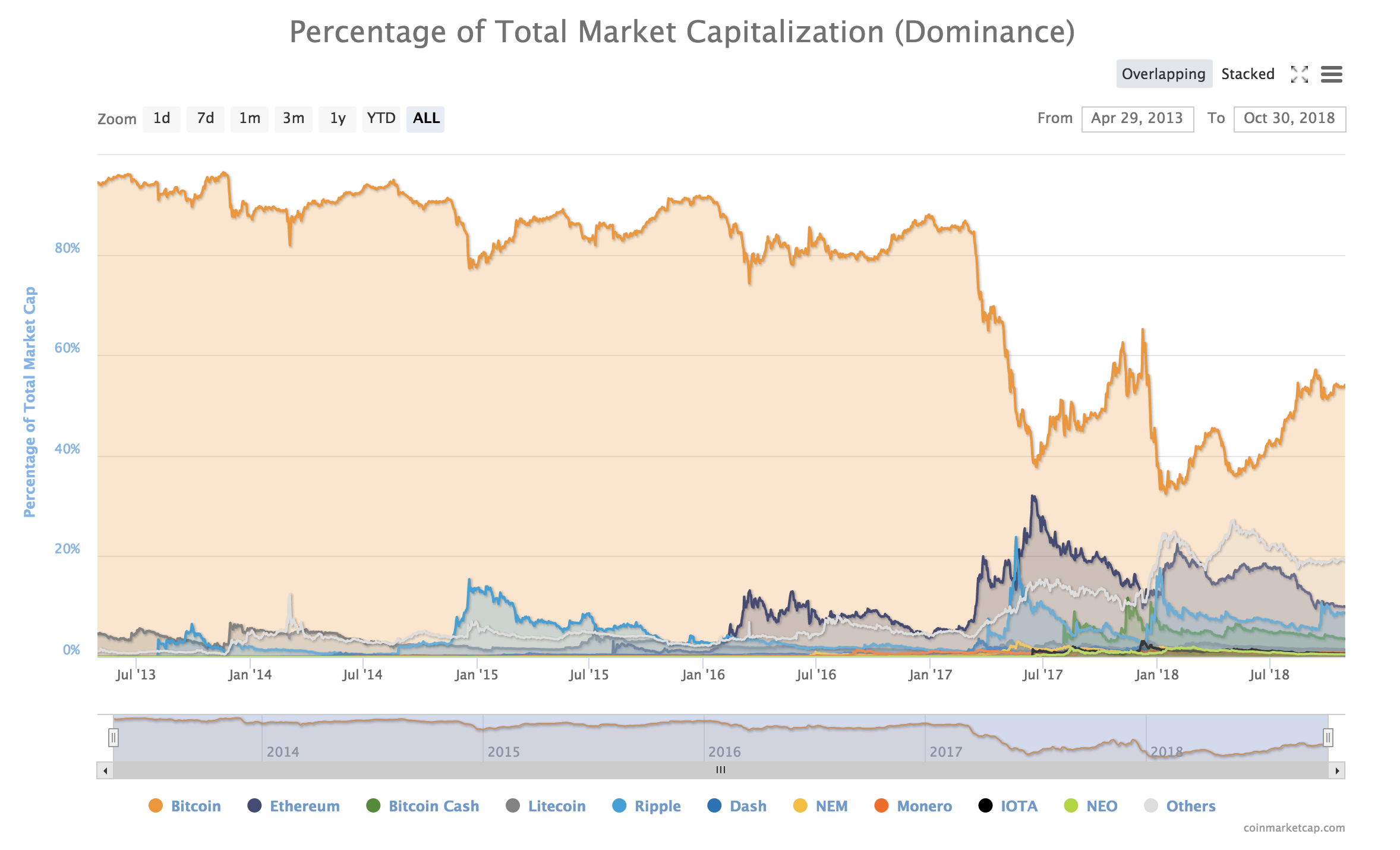The image size is (1400, 850).
Task: Click the navigator left scroll arrow
Action: coord(105,770)
